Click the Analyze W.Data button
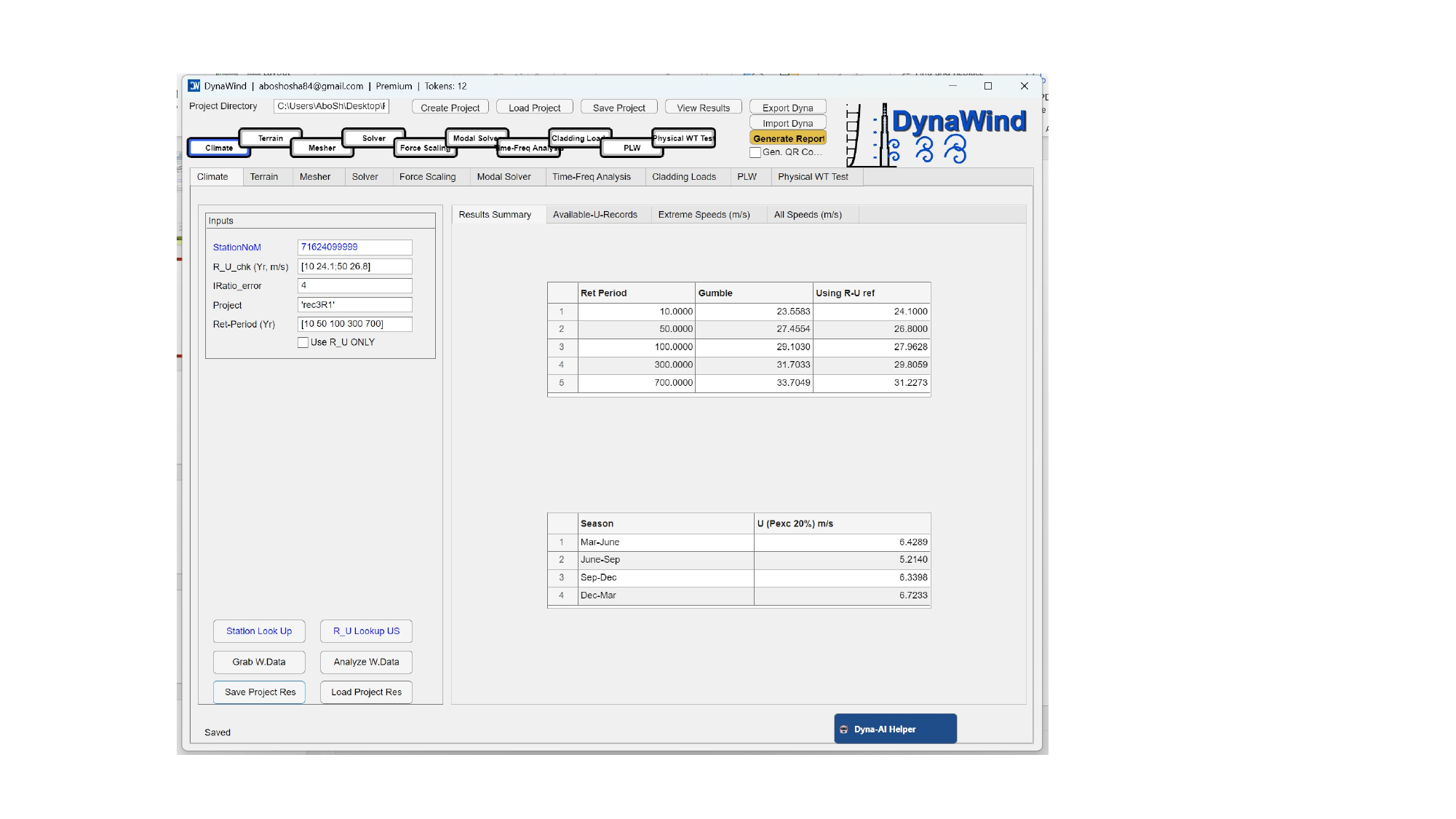 (365, 662)
